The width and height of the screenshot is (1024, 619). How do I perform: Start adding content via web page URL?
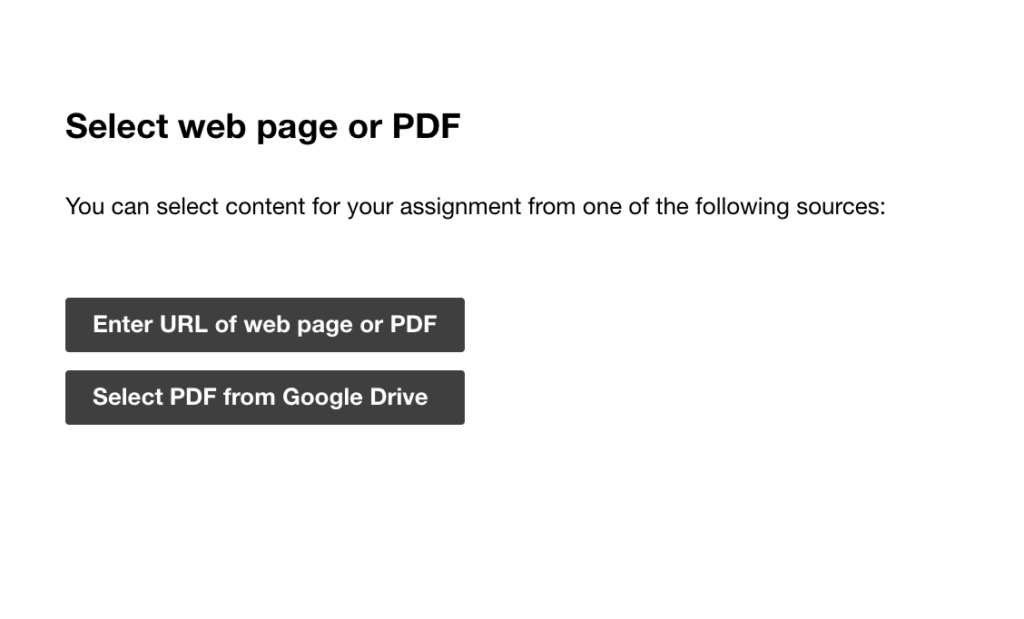[x=264, y=325]
